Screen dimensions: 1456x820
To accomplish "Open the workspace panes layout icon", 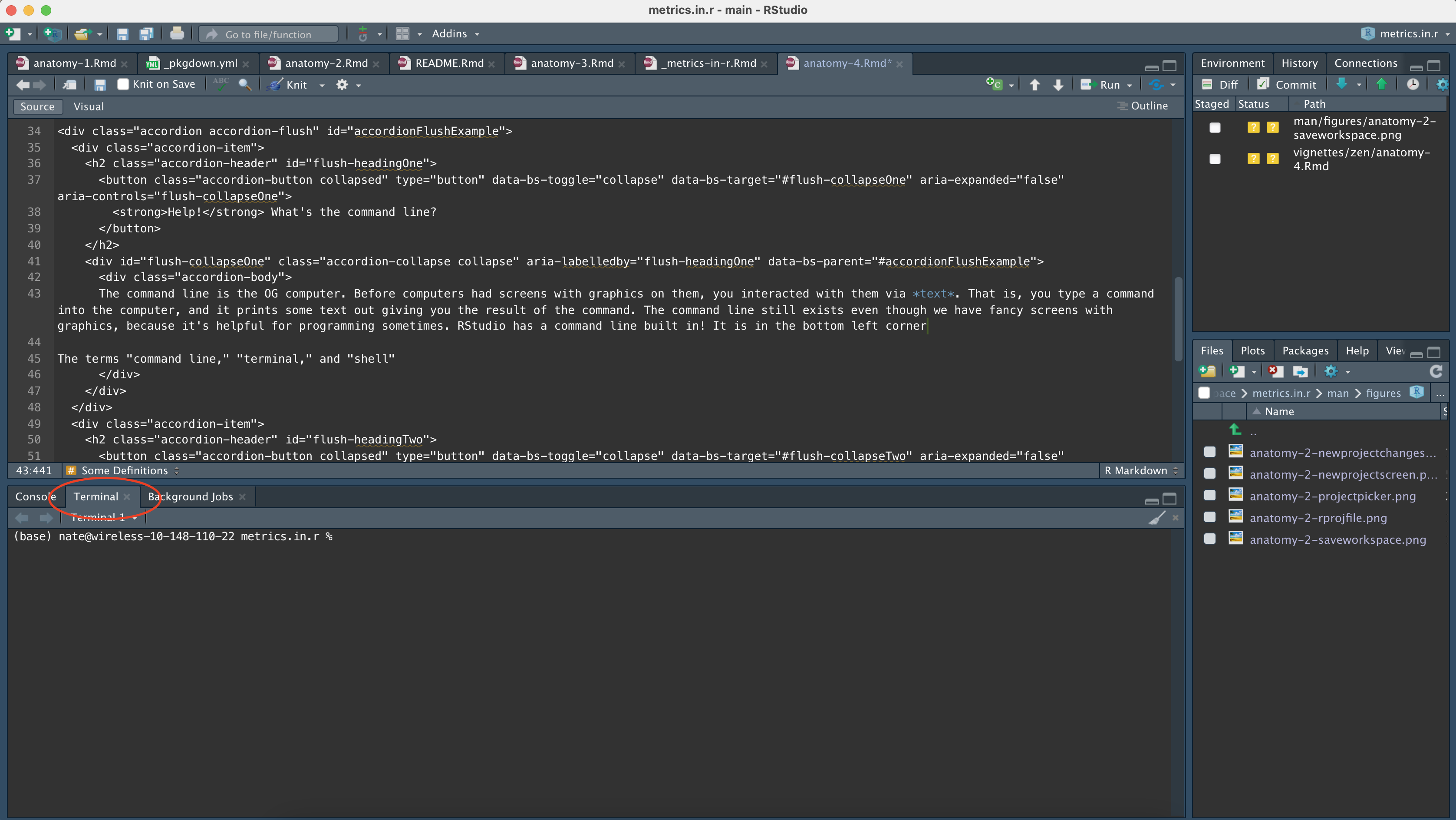I will click(x=402, y=34).
